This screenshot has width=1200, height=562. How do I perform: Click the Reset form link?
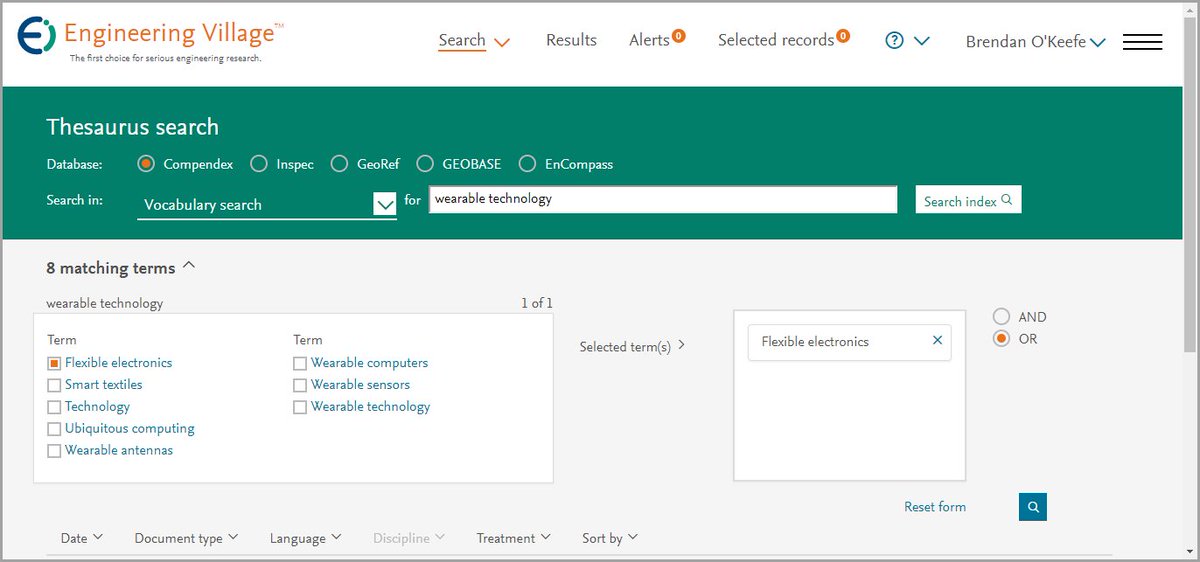click(x=935, y=507)
